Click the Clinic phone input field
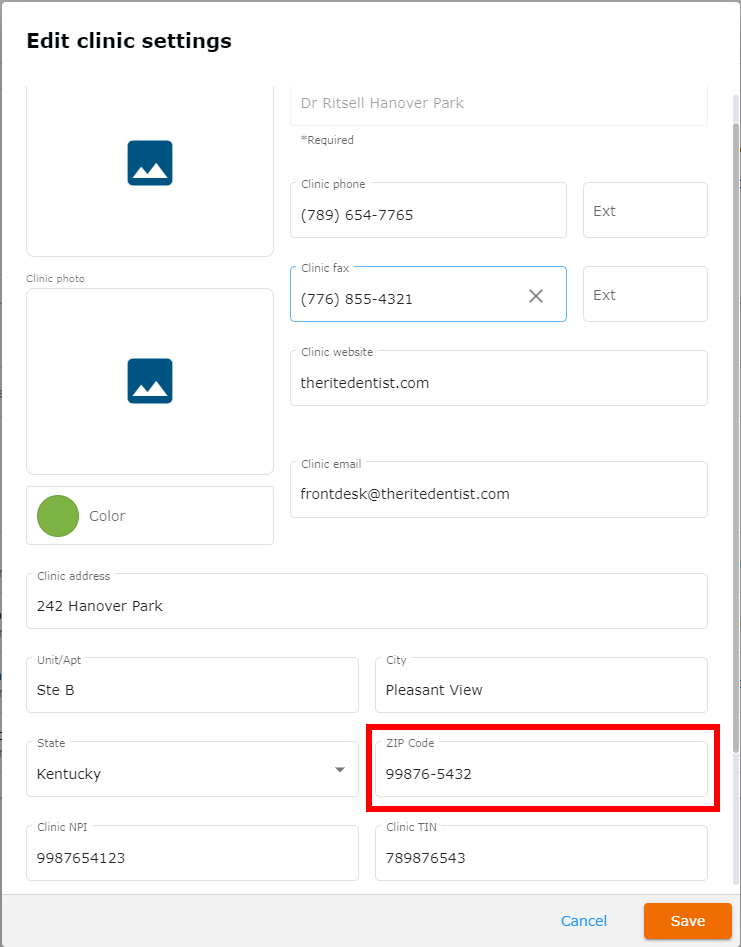 coord(428,210)
